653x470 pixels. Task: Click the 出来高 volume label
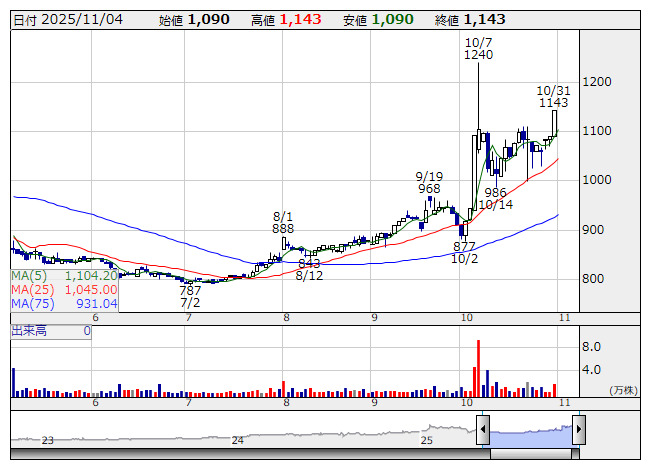tap(29, 330)
